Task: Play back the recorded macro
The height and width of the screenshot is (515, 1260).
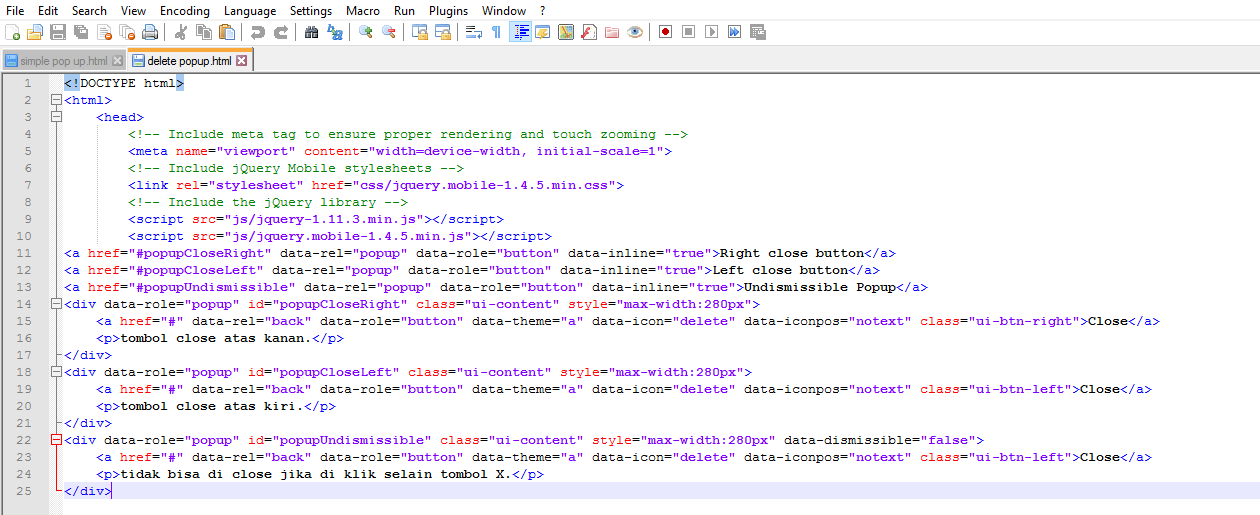Action: tap(711, 32)
